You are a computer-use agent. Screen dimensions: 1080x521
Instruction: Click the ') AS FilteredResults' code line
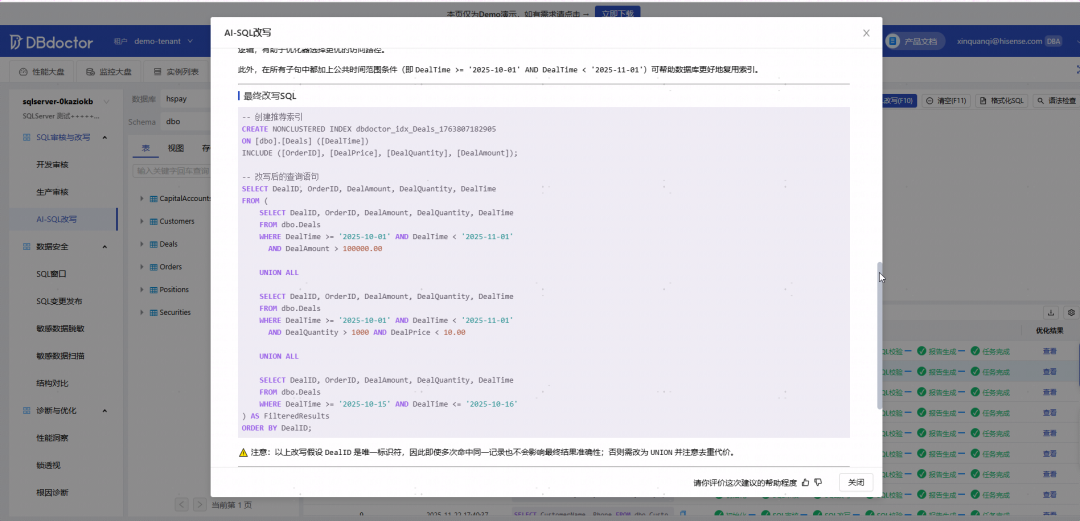click(x=286, y=416)
